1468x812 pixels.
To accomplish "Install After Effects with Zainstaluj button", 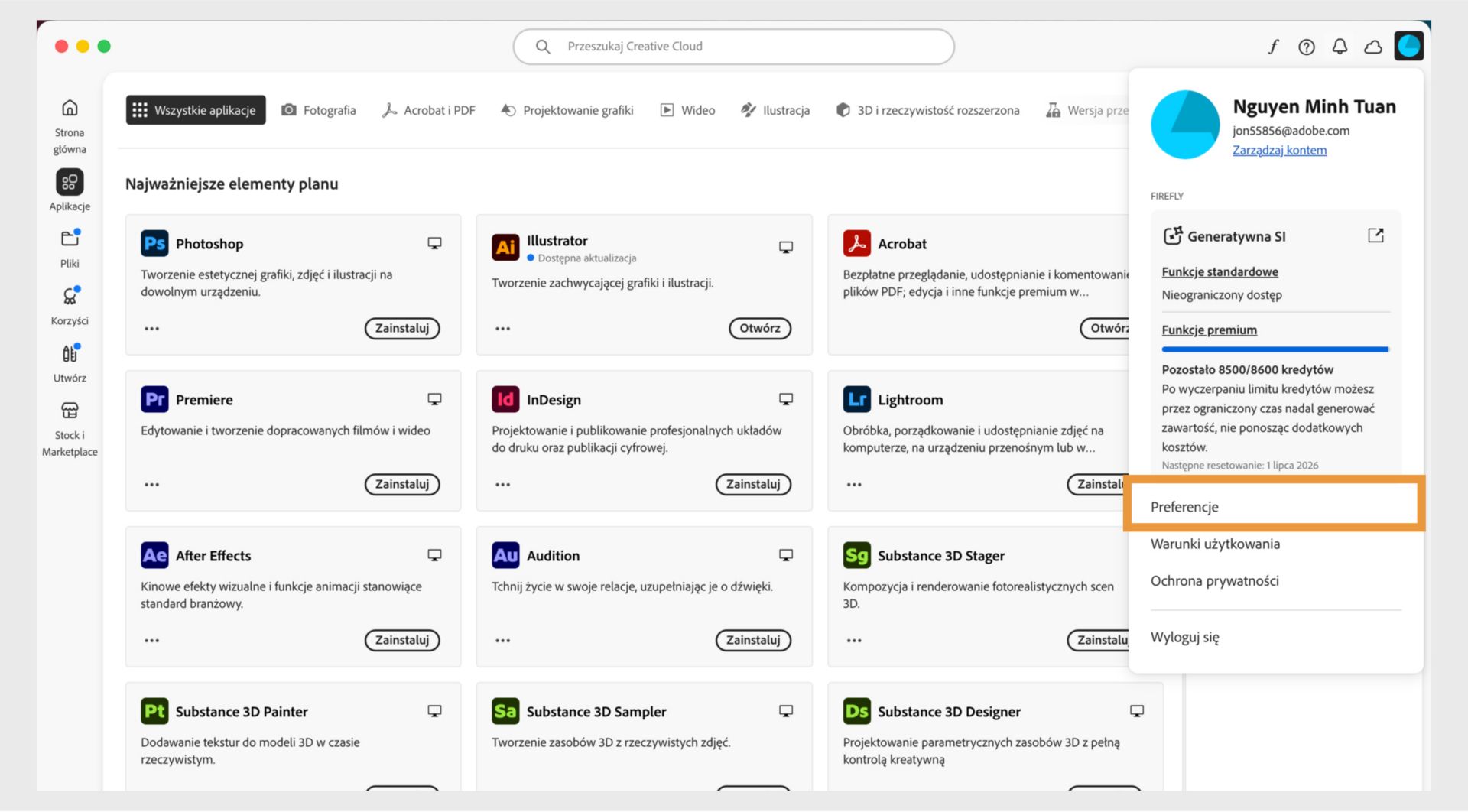I will (402, 641).
